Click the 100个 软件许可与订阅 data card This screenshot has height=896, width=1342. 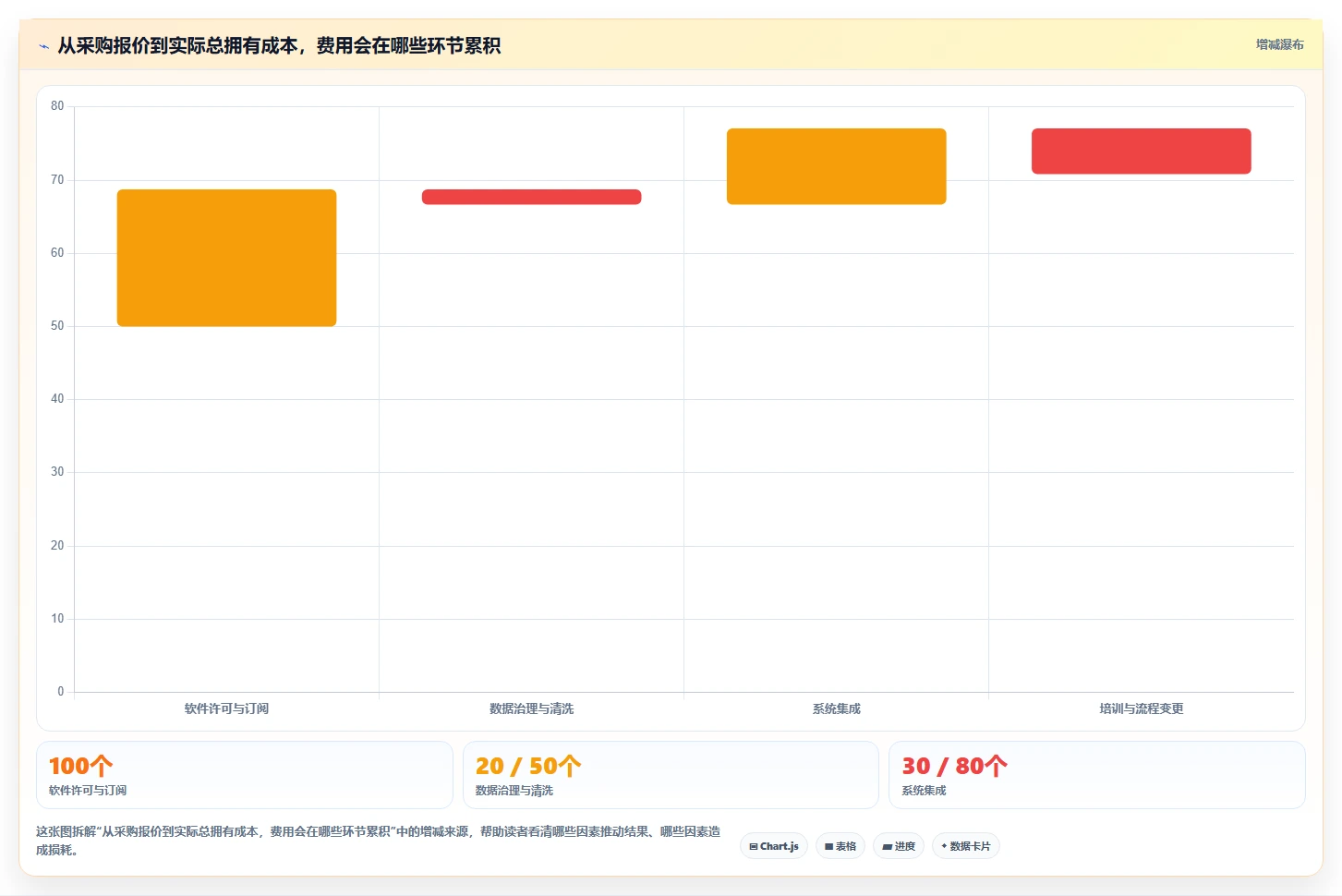245,775
